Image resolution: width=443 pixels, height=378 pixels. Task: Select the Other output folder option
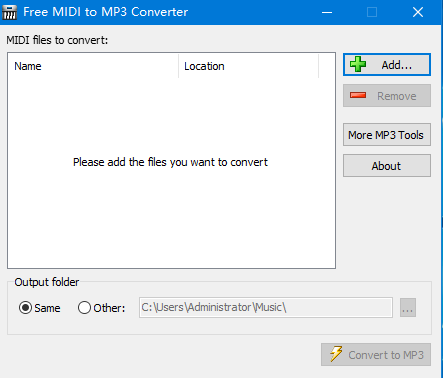click(101, 308)
